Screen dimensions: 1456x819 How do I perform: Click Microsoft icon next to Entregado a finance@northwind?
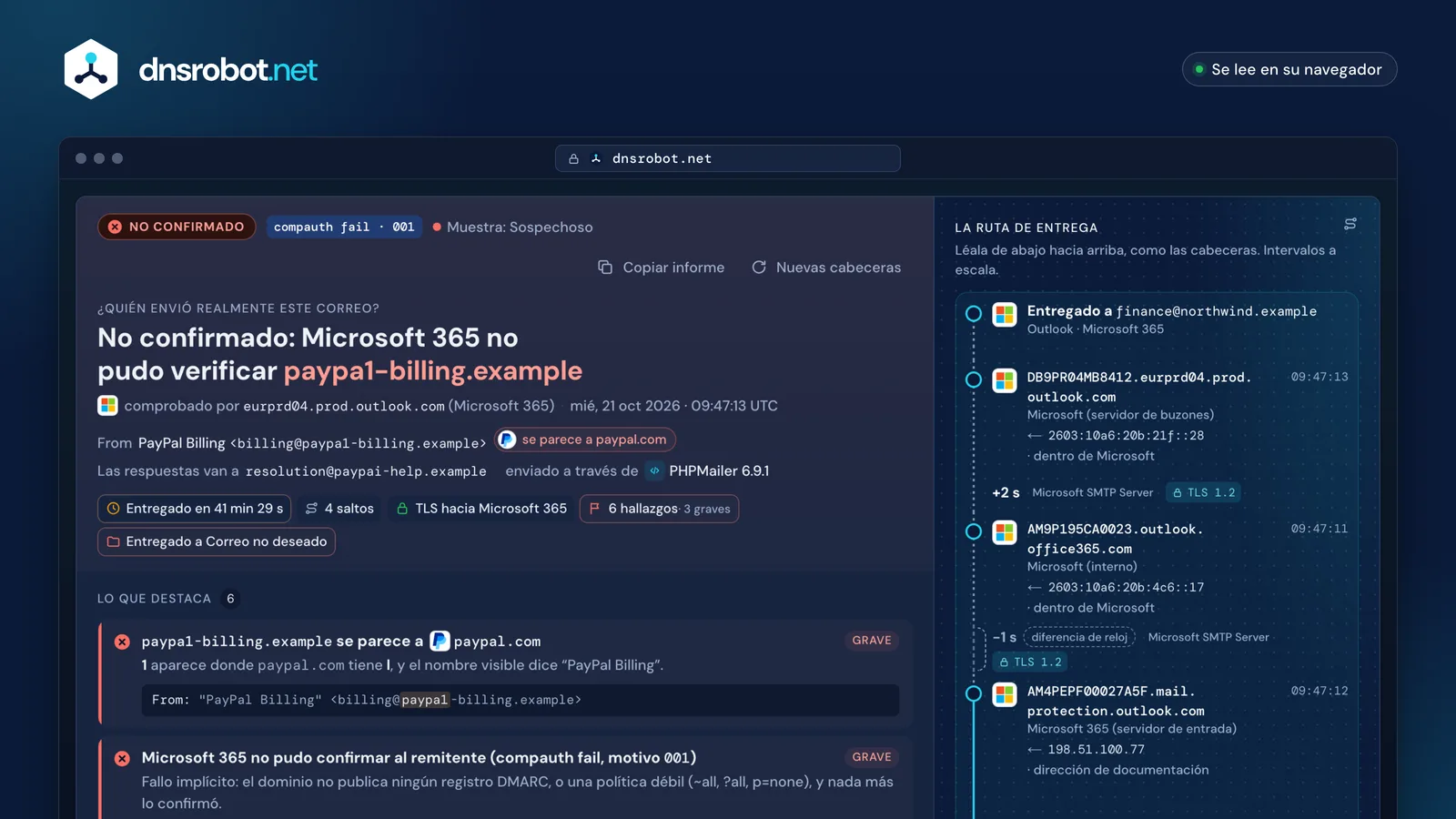[x=1005, y=315]
